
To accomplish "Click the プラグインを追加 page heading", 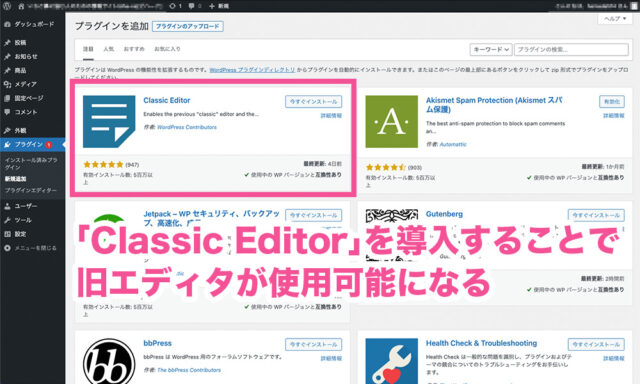I will [111, 26].
